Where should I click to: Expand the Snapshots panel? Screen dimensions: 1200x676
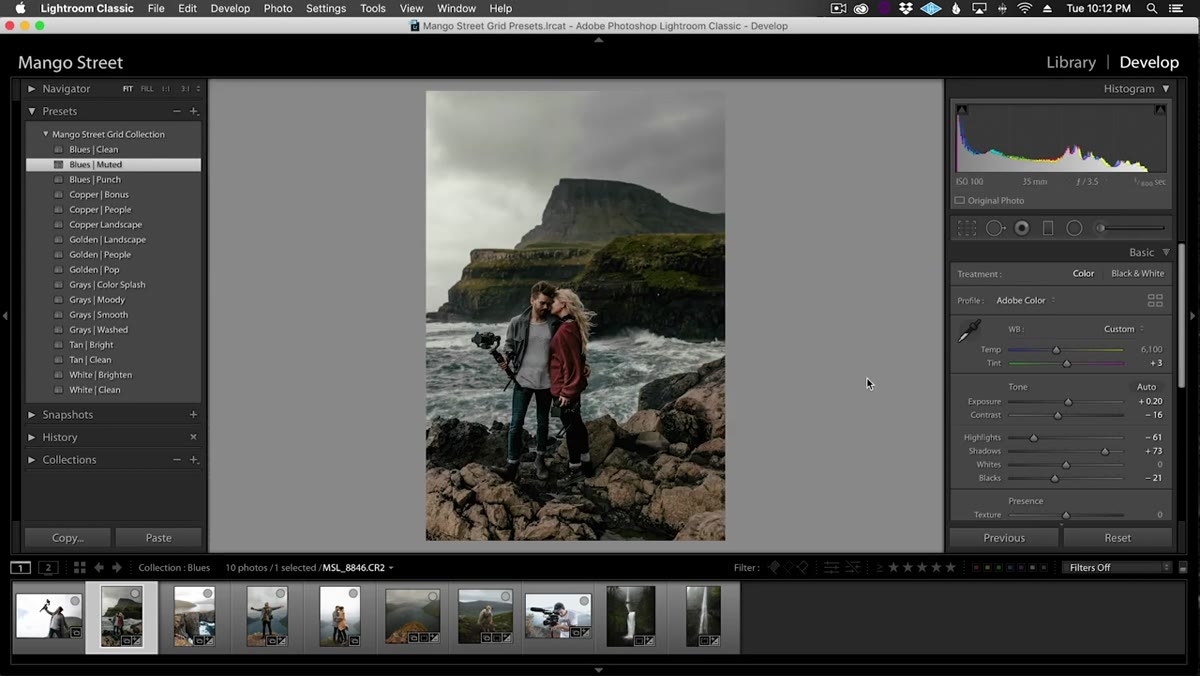coord(32,414)
